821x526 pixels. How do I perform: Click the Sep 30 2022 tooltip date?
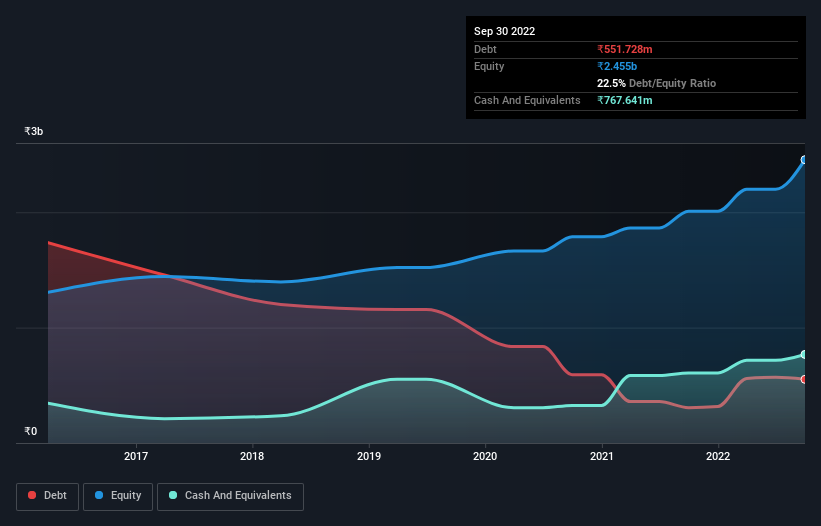[x=504, y=31]
